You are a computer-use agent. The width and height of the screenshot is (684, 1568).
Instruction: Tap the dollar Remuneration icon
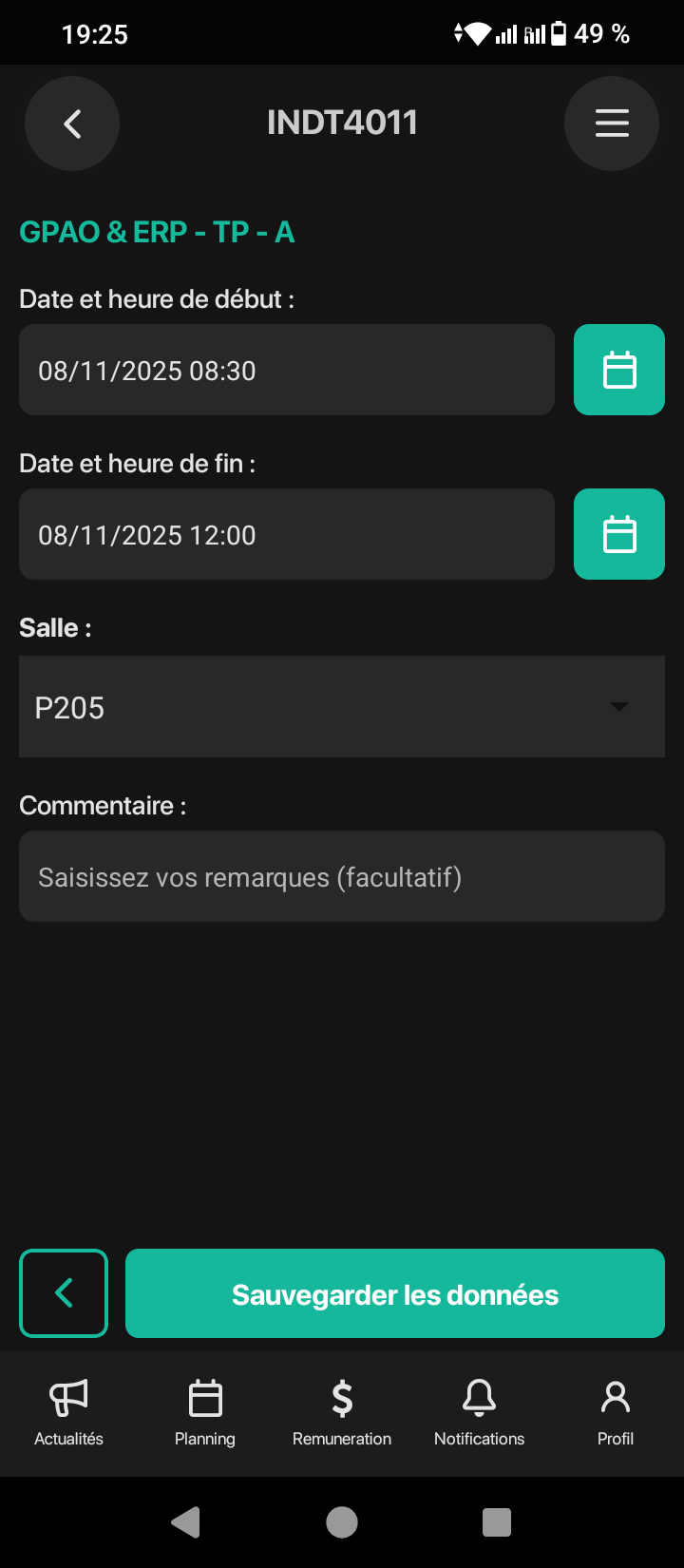(x=342, y=1398)
